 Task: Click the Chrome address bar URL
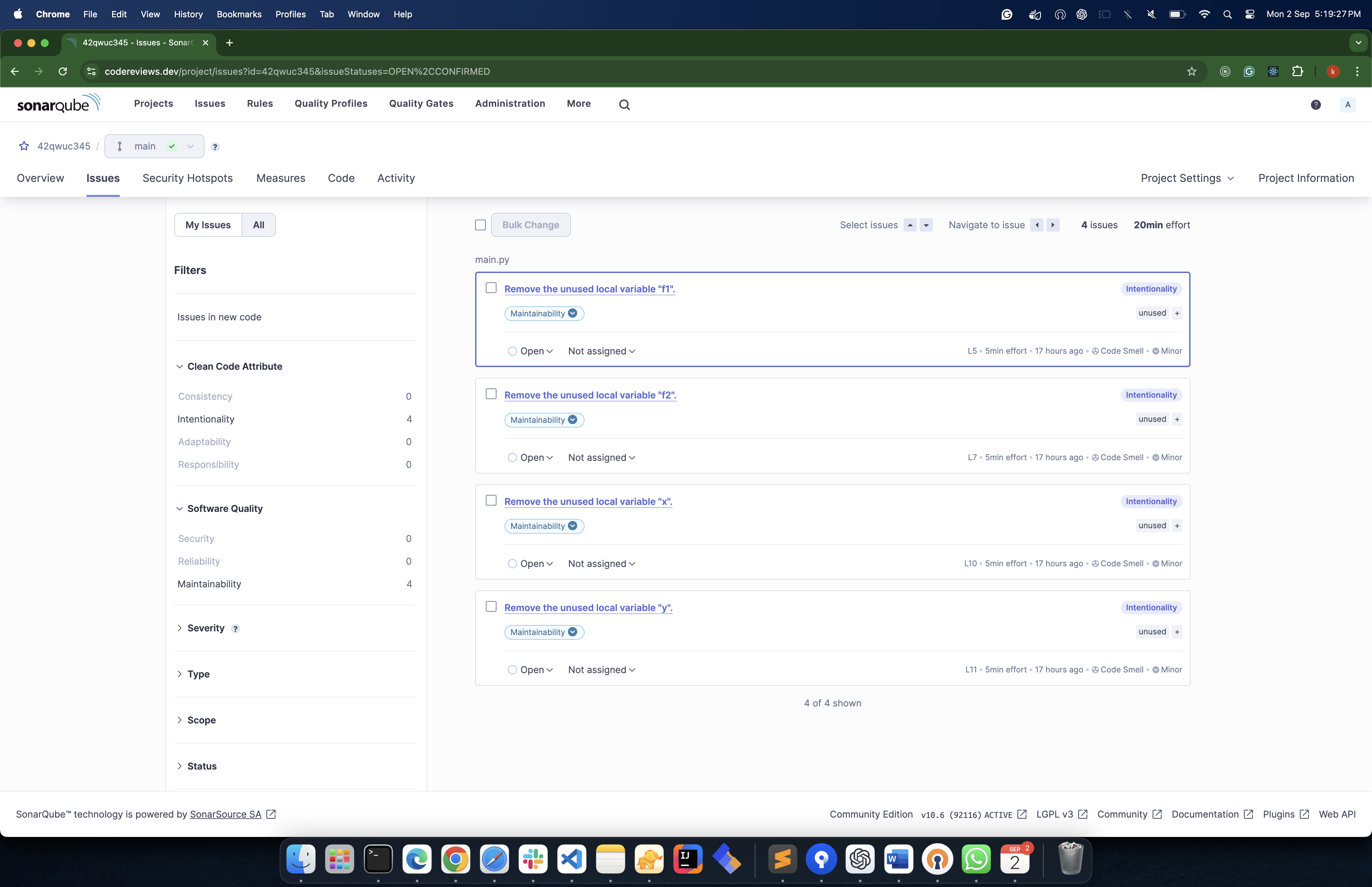[x=297, y=71]
